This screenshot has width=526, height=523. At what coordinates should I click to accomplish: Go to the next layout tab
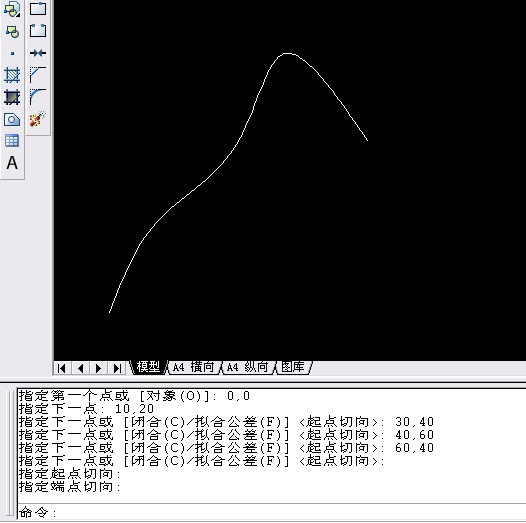(x=99, y=368)
